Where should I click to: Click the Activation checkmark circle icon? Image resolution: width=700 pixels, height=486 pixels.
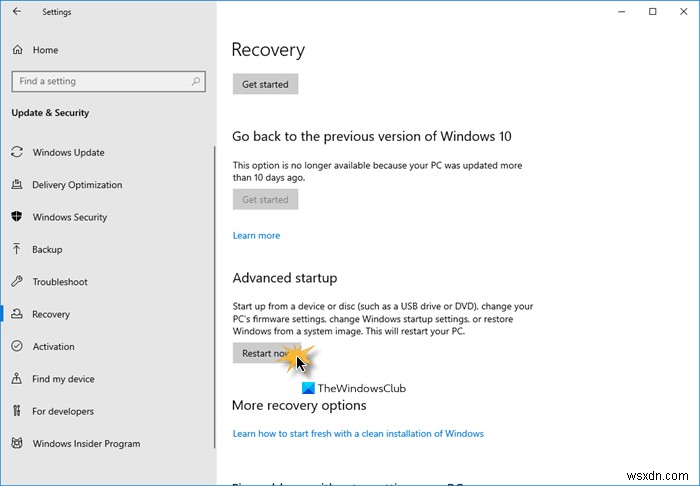click(17, 346)
